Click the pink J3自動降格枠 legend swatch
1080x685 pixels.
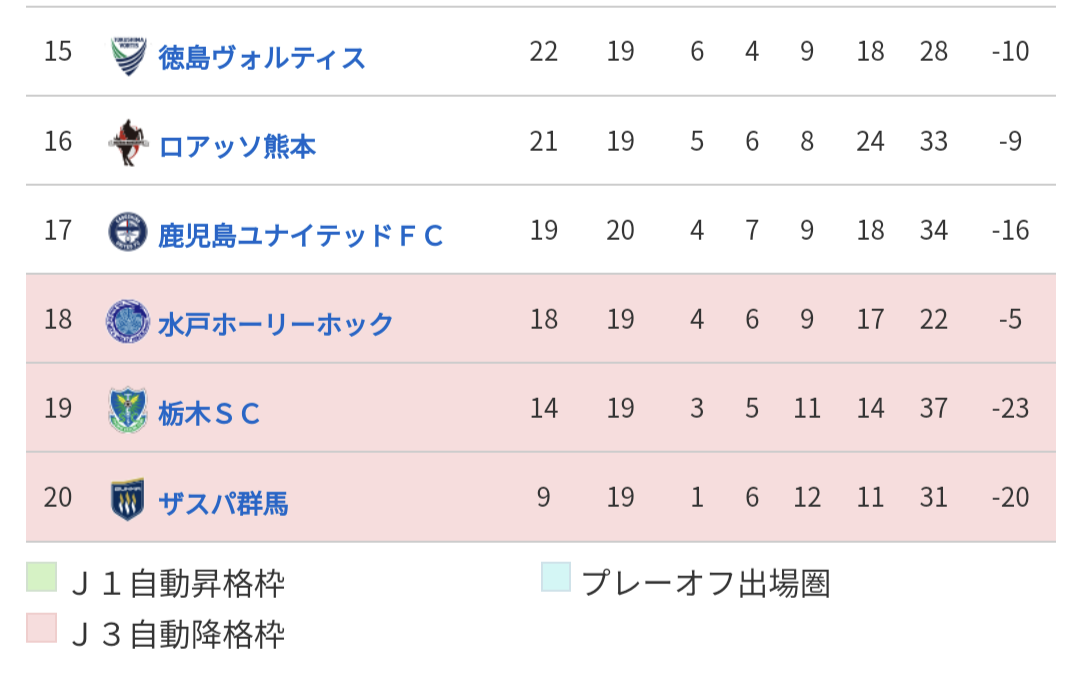tap(41, 627)
